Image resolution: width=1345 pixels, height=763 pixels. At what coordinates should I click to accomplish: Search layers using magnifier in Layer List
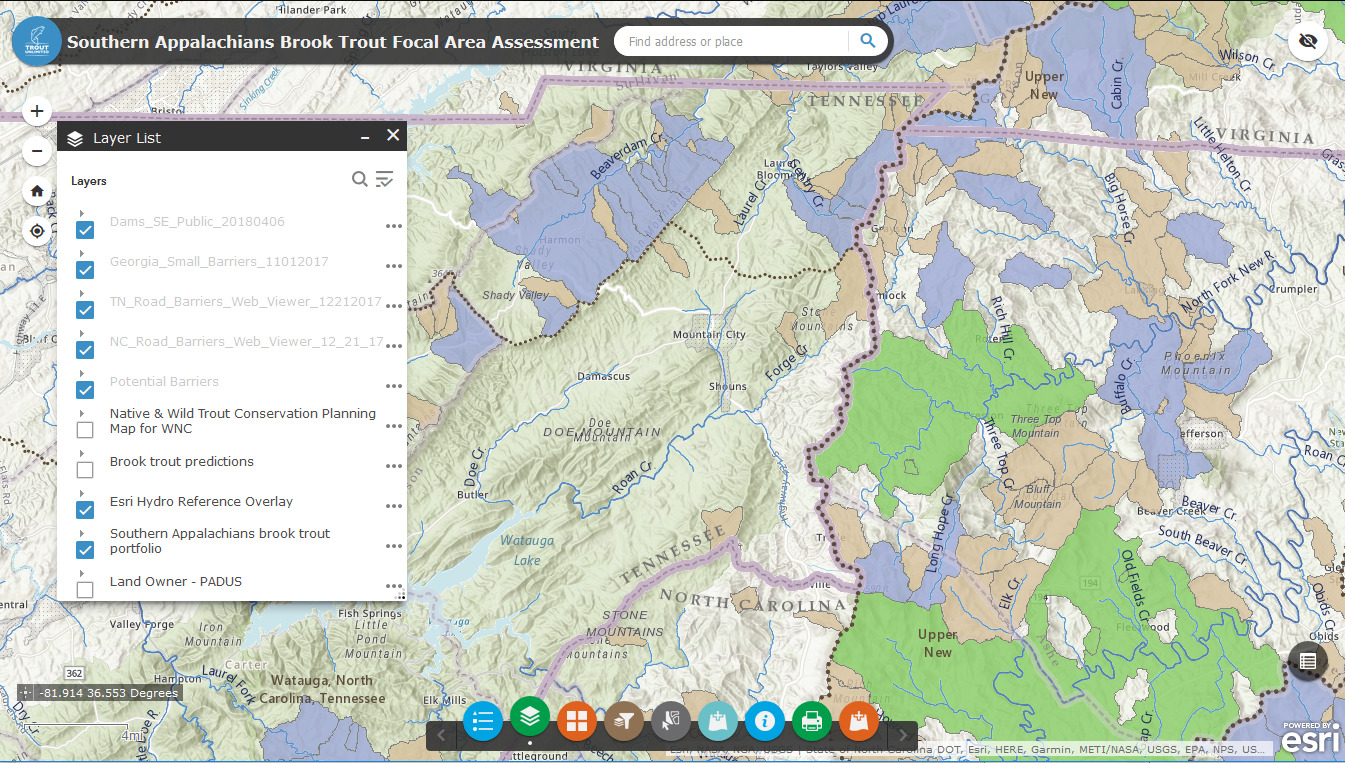point(359,179)
